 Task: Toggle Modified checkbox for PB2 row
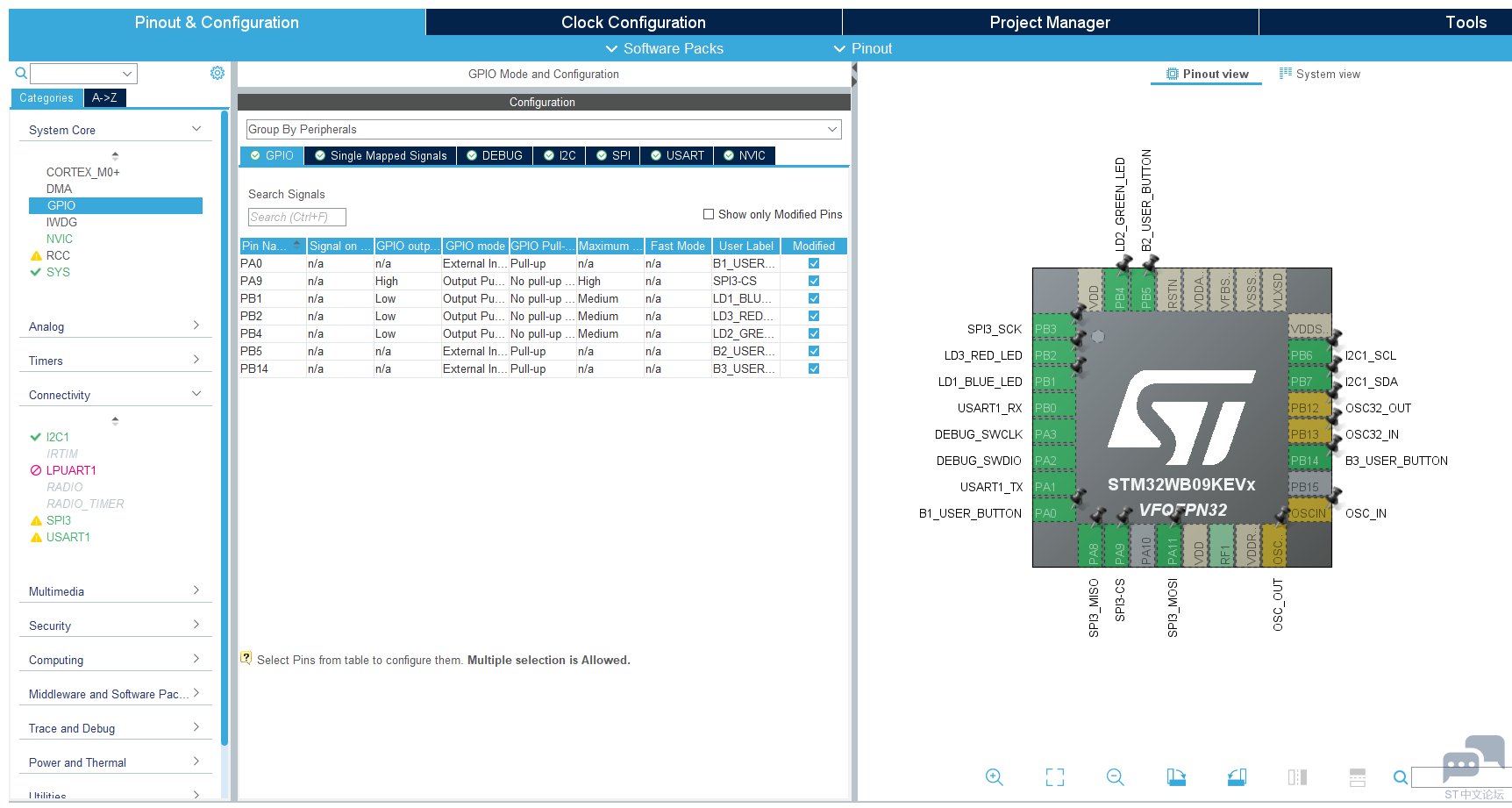click(814, 316)
